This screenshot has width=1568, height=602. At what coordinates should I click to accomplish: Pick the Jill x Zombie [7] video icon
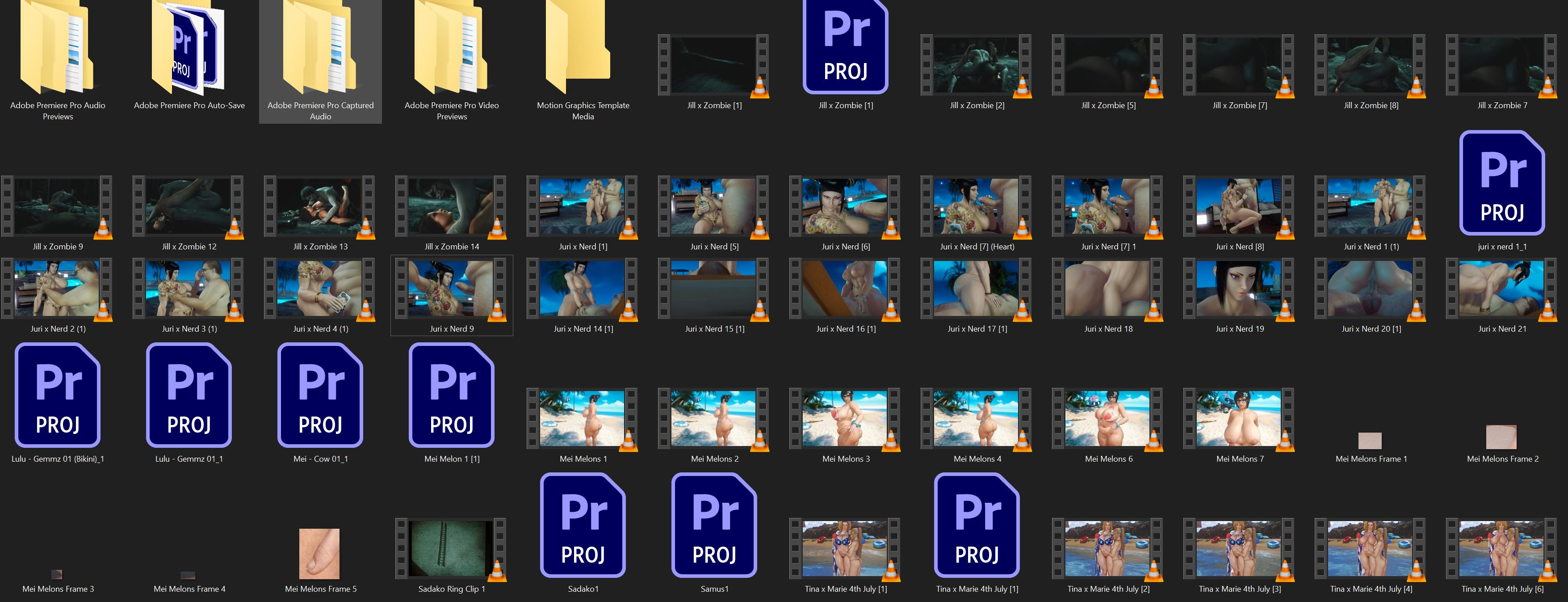pos(1239,65)
